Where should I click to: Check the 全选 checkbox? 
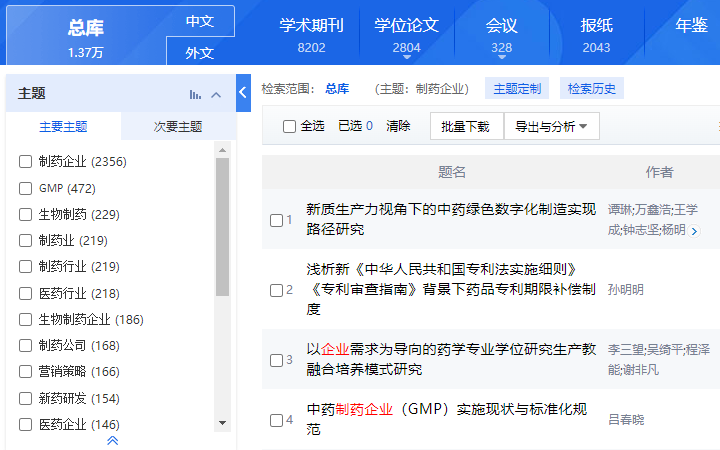(289, 126)
